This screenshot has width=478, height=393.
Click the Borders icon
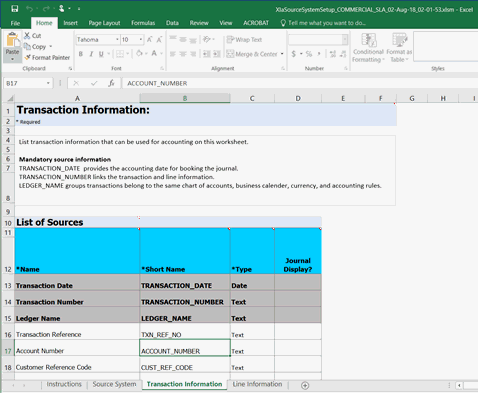[120, 54]
